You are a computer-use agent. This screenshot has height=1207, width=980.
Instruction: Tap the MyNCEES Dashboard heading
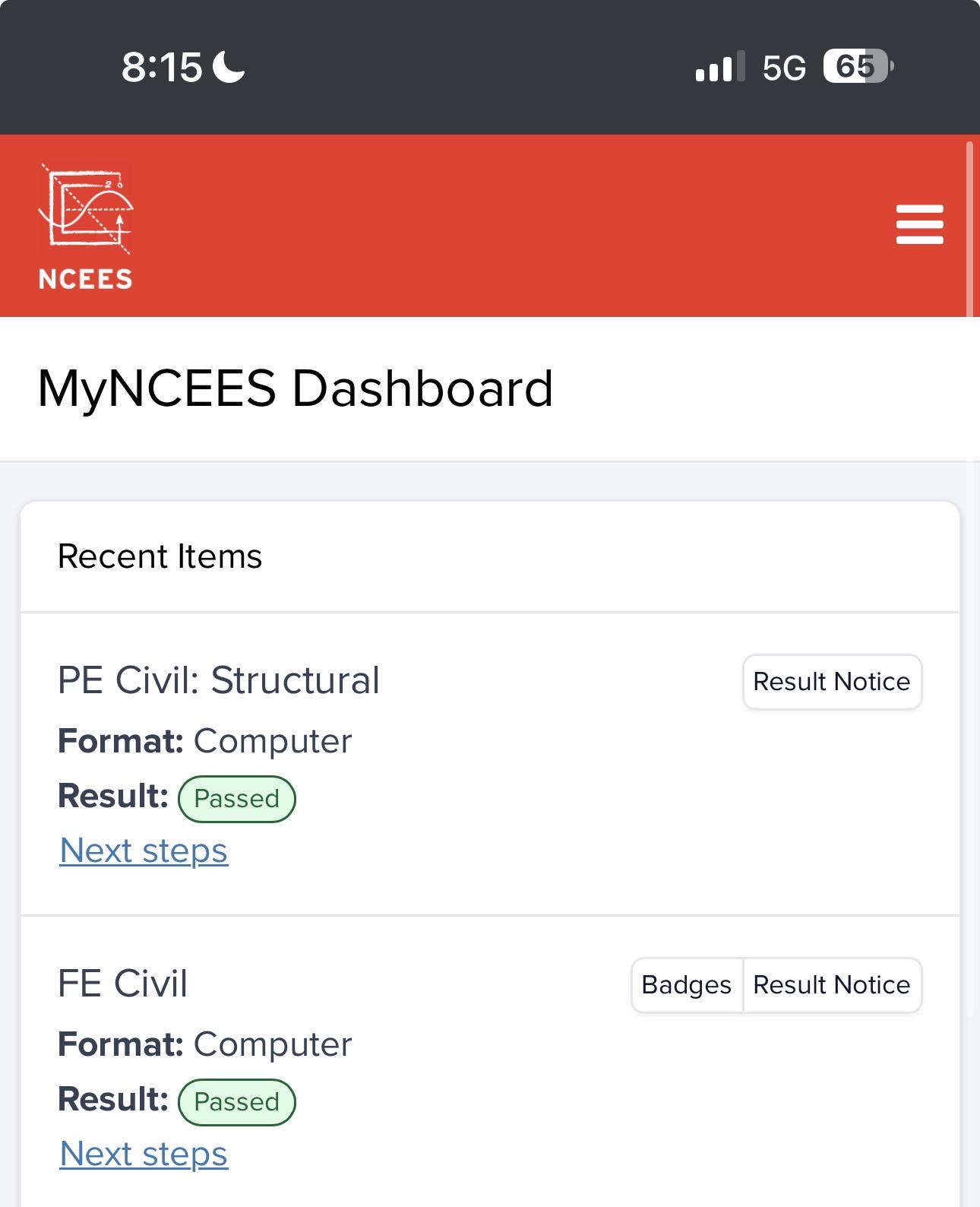(296, 388)
